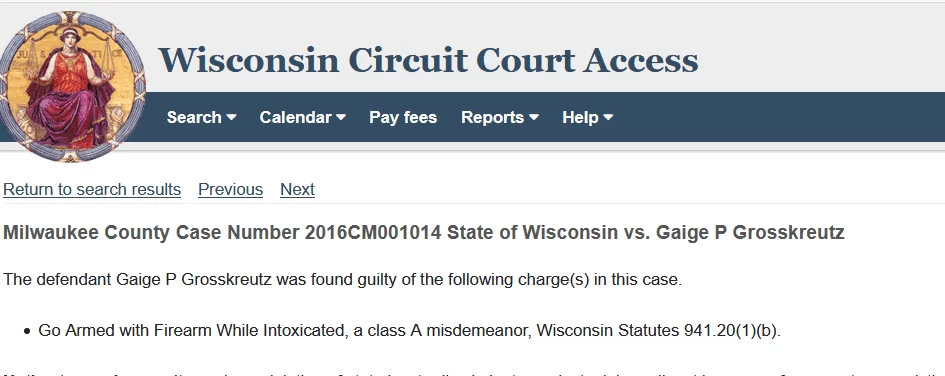Click case number 2016CM001014 in the heading
This screenshot has width=945, height=376.
pyautogui.click(x=373, y=233)
